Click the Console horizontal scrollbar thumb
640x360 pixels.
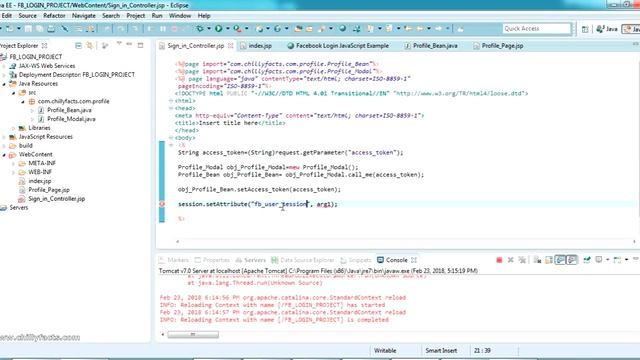[x=193, y=335]
